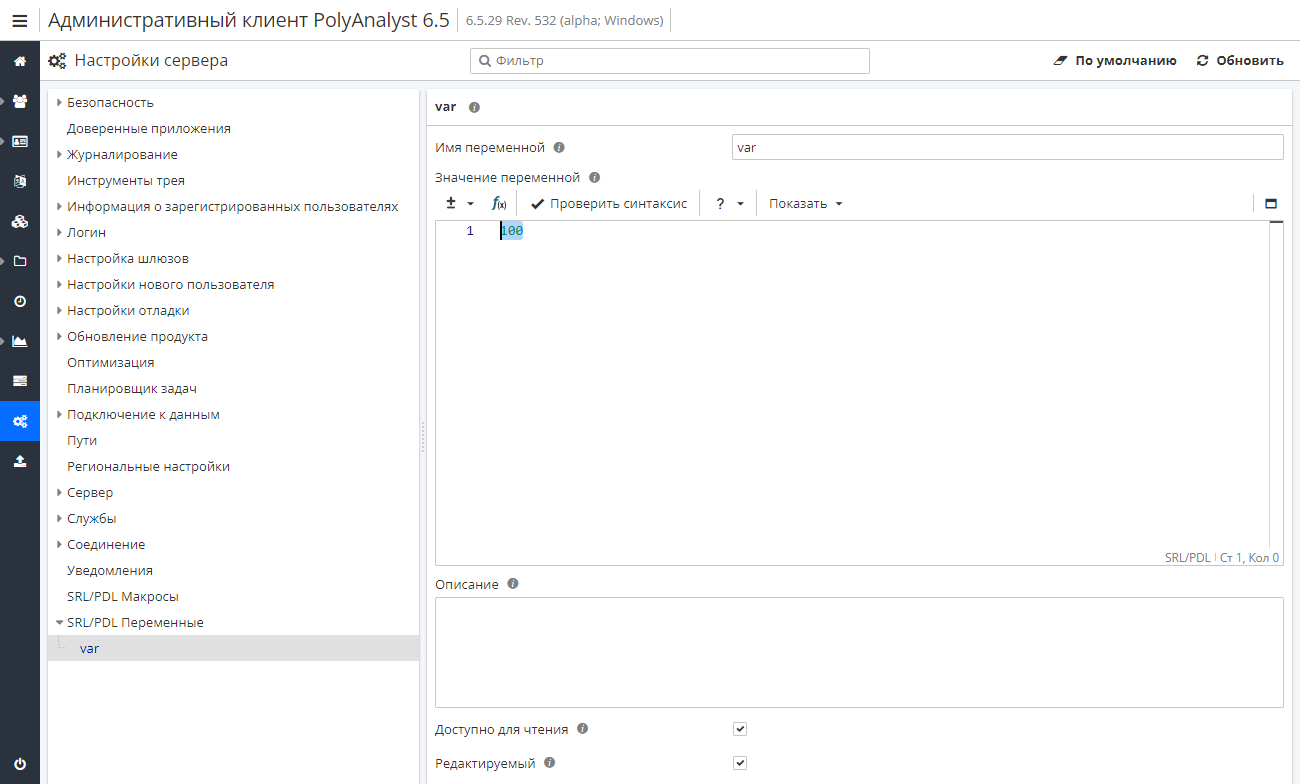Toggle the Редактируемый checkbox
The width and height of the screenshot is (1300, 784).
click(x=740, y=763)
